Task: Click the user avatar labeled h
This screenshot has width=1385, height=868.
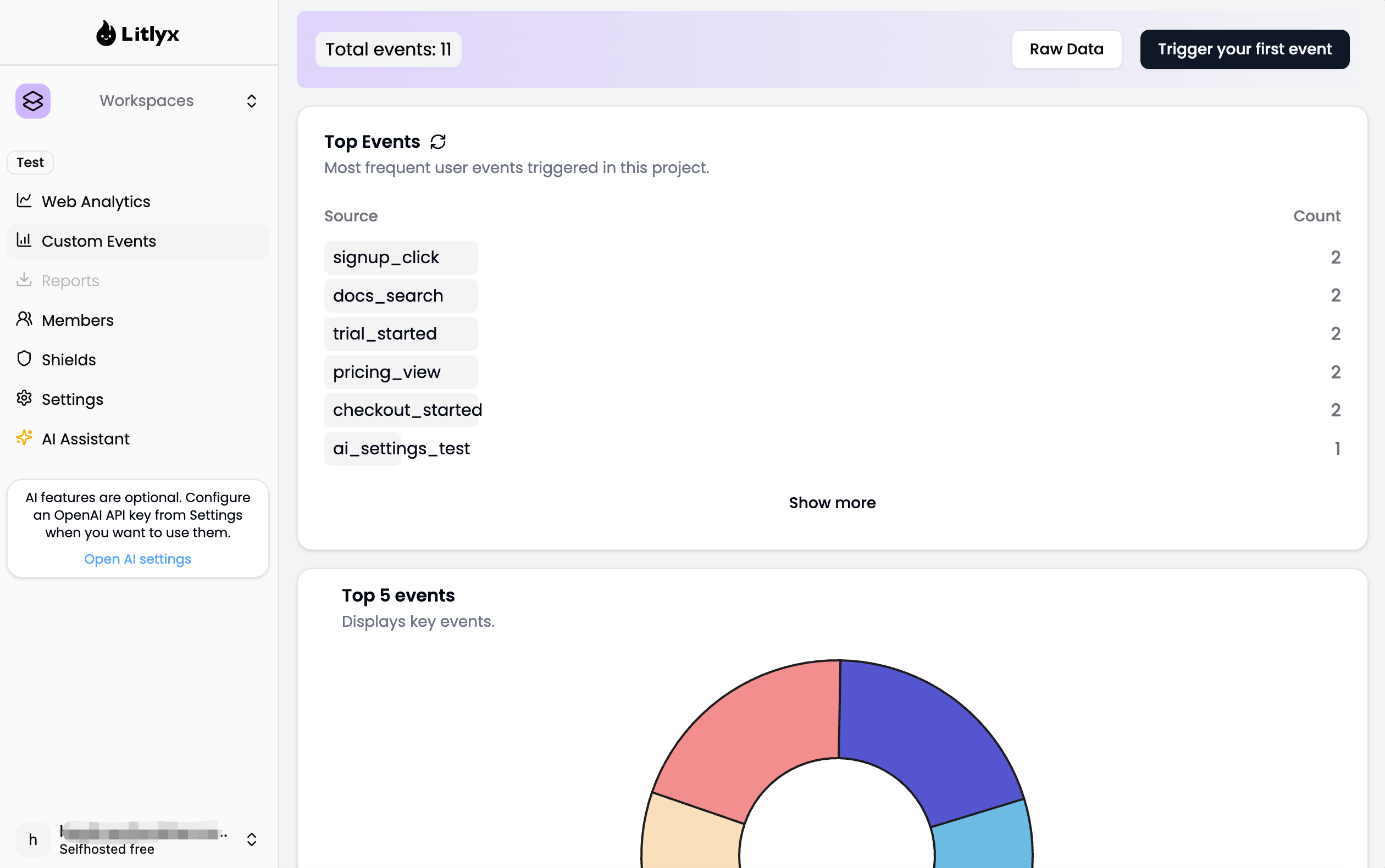Action: [33, 839]
